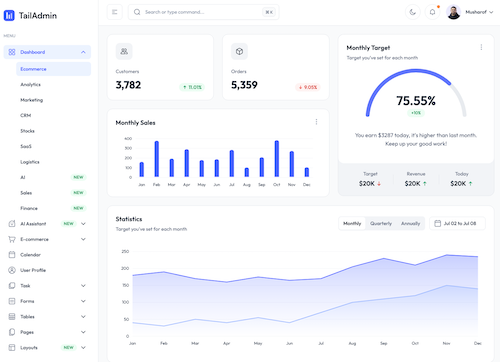Click the NEW badge next to Finance
The width and height of the screenshot is (500, 362).
tap(78, 208)
